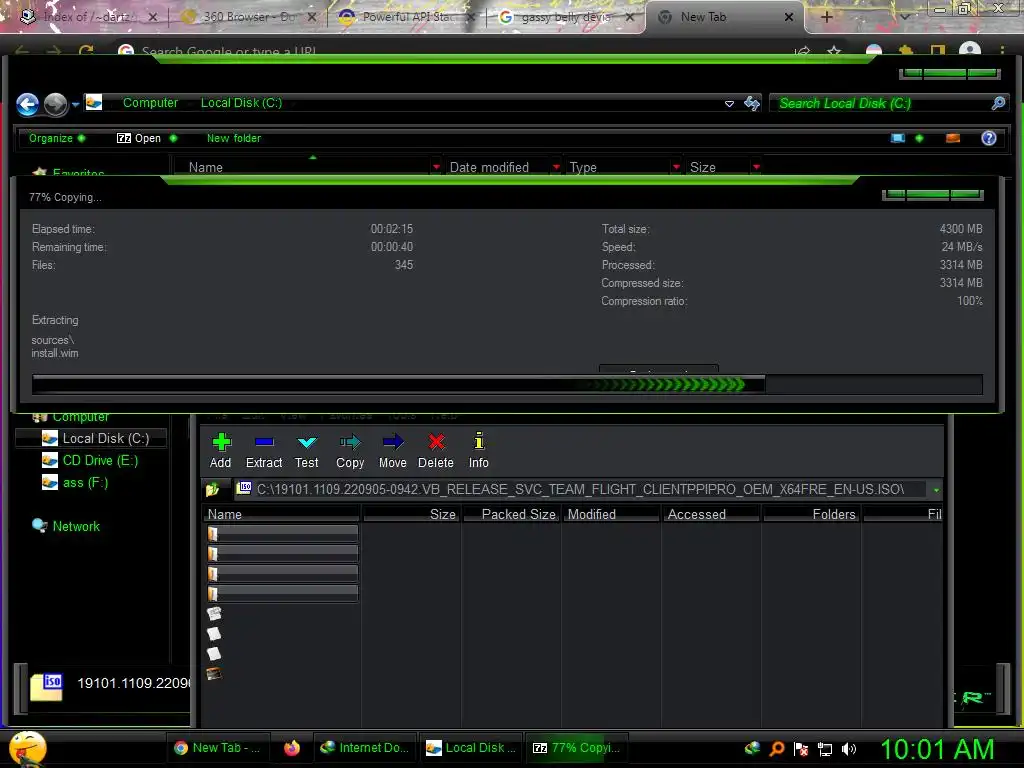Click the Search Local Disk (C:) field

[x=882, y=103]
